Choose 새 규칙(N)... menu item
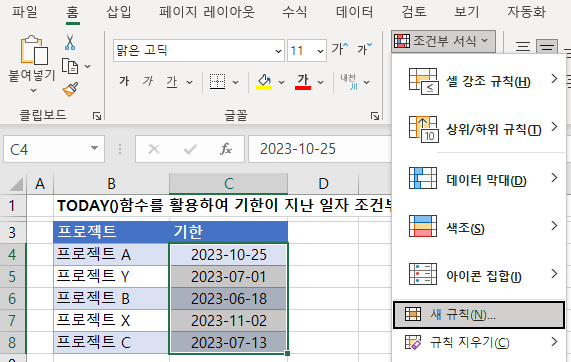571x362 pixels. point(479,315)
